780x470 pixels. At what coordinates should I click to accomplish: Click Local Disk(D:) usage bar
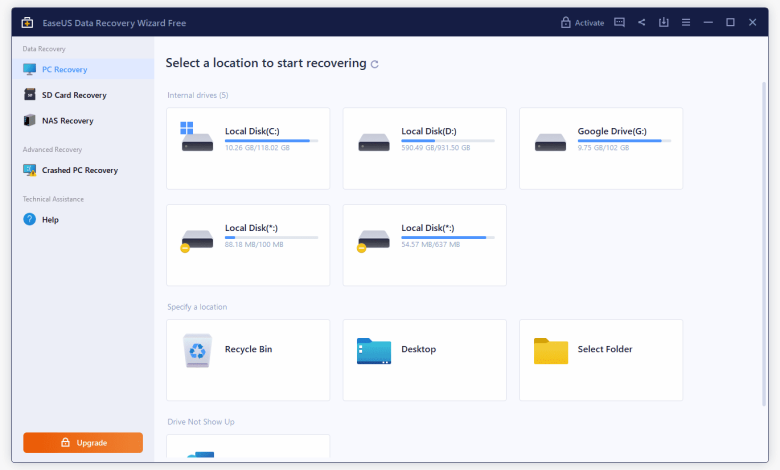448,141
